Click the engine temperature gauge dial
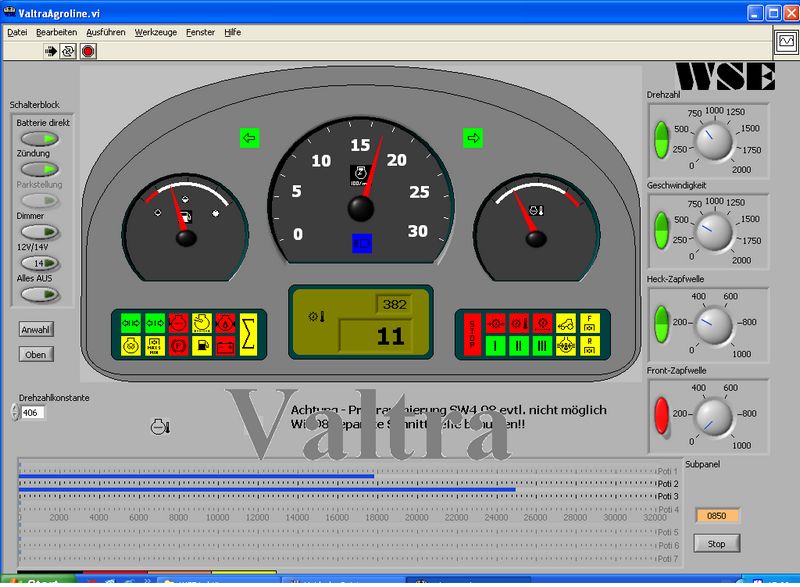800x587 pixels. click(x=536, y=228)
